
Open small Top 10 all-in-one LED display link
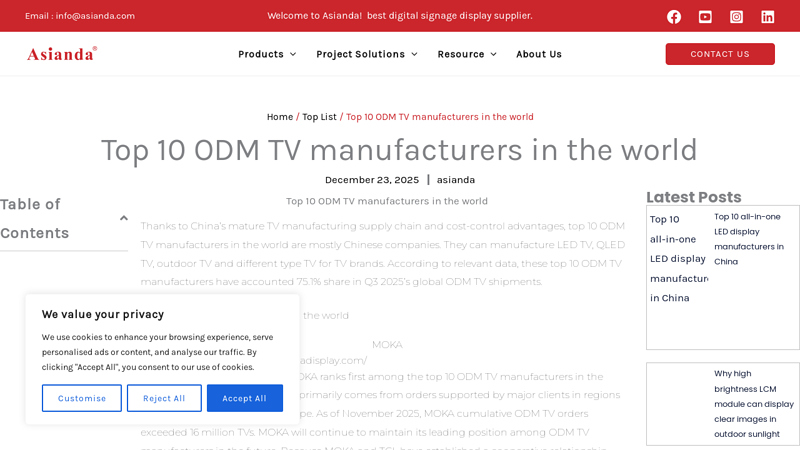(x=748, y=239)
